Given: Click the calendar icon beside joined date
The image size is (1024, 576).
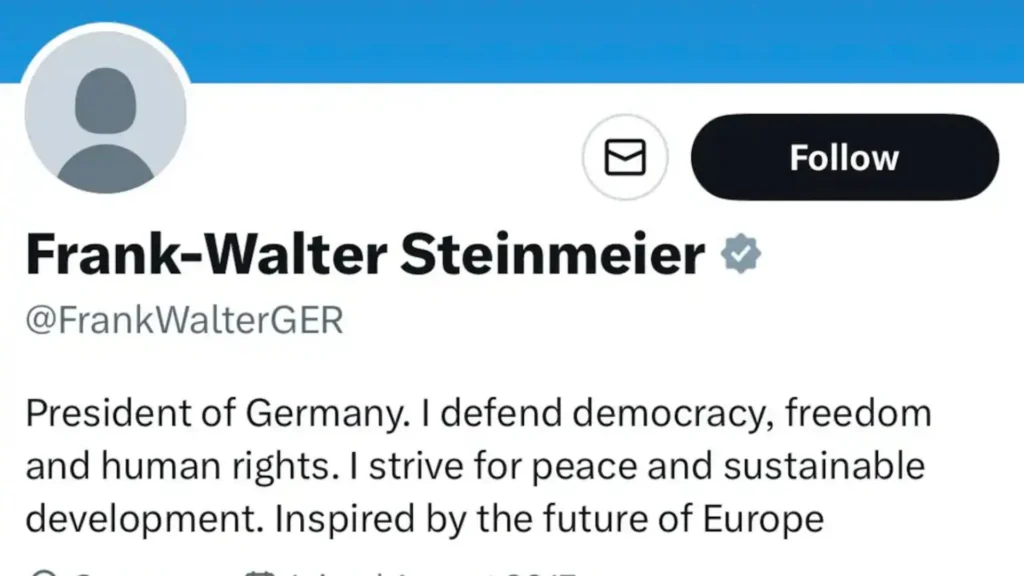Looking at the screenshot, I should pyautogui.click(x=259, y=573).
